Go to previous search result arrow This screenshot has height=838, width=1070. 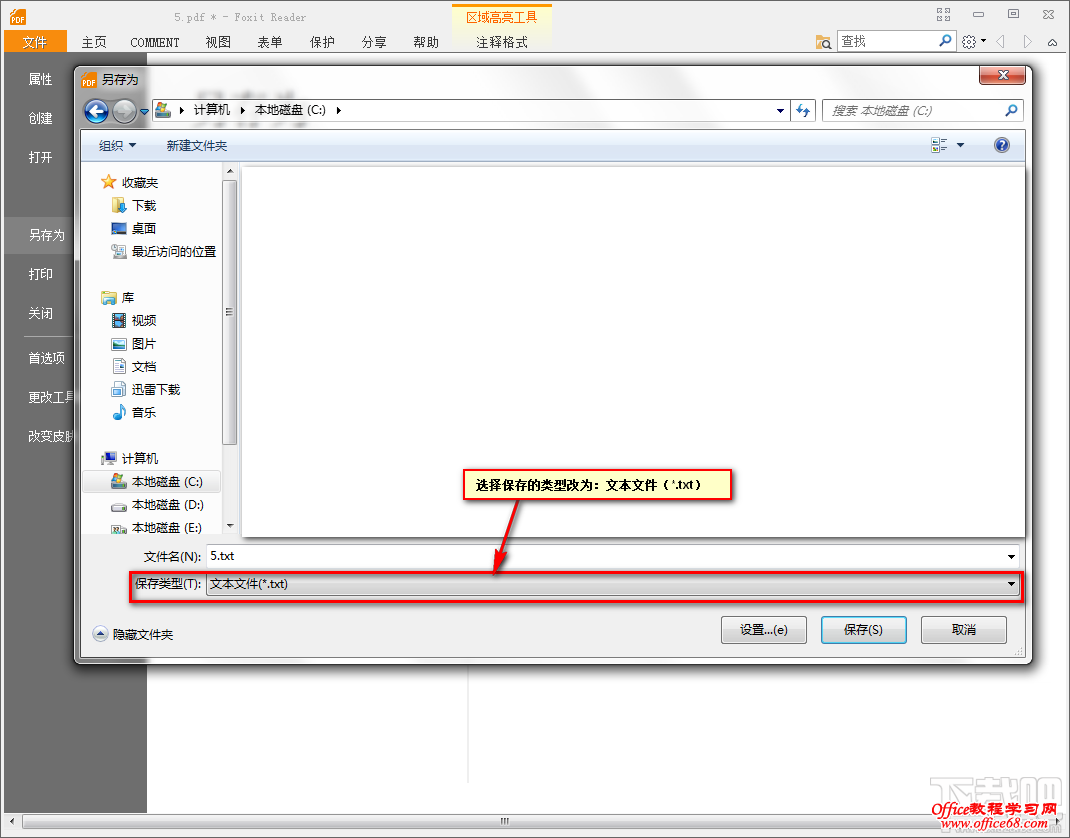(1001, 42)
